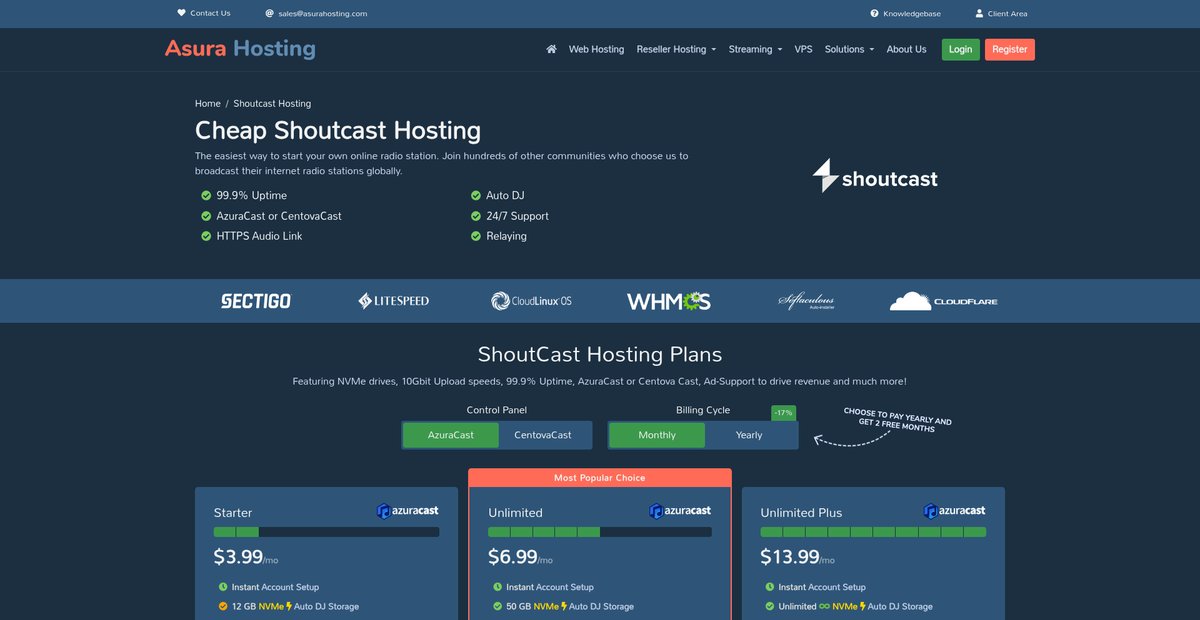Click the green check beside AzuraCast or CentovaCast
This screenshot has height=620, width=1200.
point(206,216)
